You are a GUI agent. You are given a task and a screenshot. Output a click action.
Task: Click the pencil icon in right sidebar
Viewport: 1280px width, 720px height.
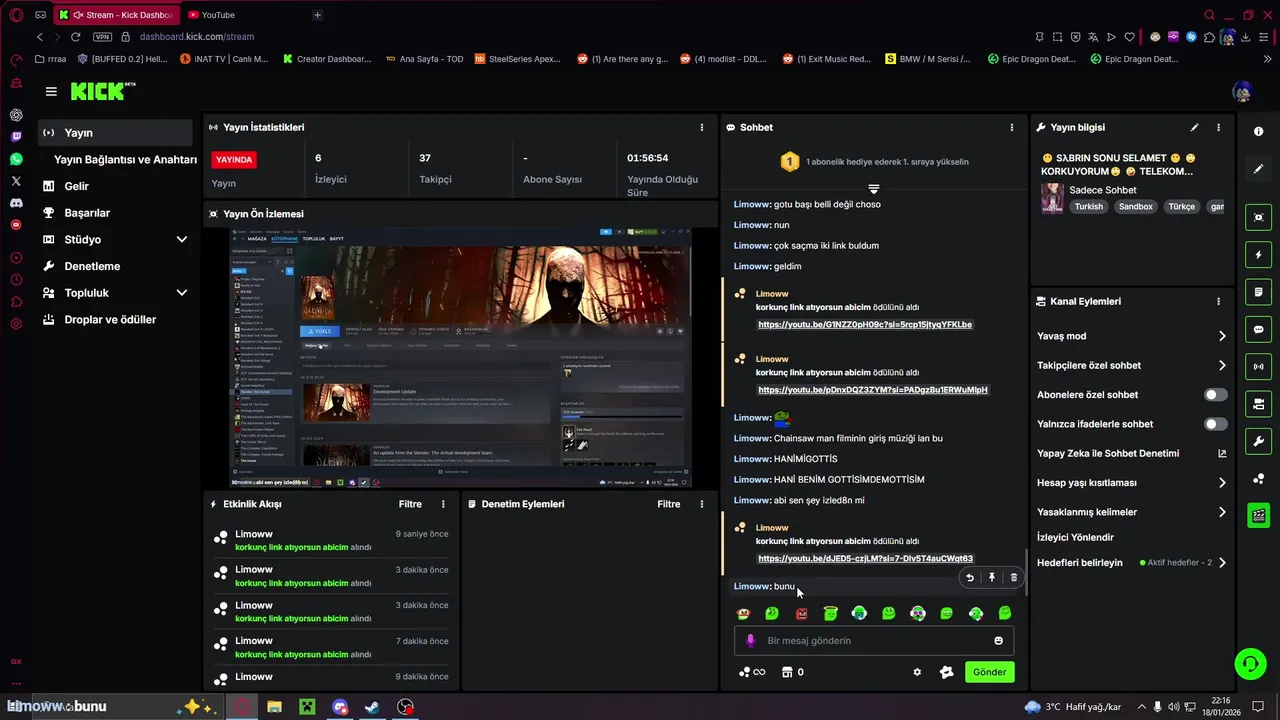coord(1258,169)
